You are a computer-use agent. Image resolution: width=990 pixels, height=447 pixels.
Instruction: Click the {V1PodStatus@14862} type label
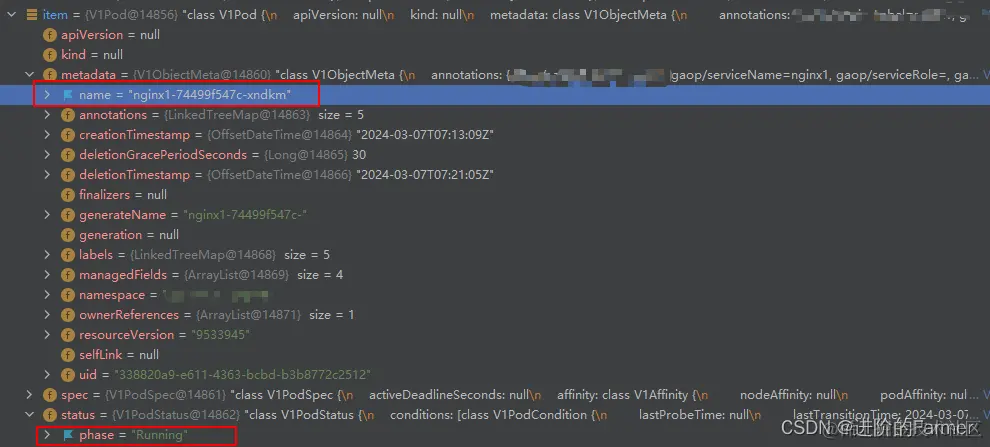pyautogui.click(x=176, y=415)
